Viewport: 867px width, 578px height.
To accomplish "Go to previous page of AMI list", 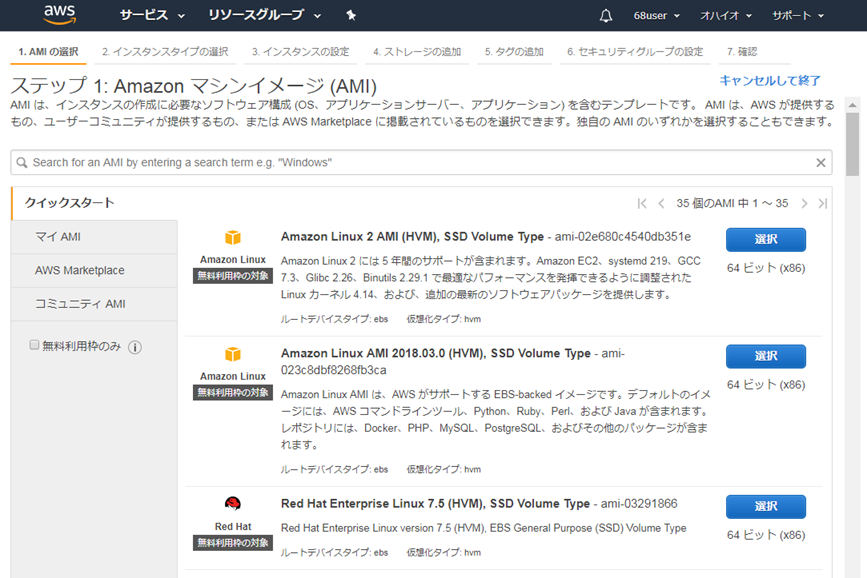I will (x=661, y=203).
